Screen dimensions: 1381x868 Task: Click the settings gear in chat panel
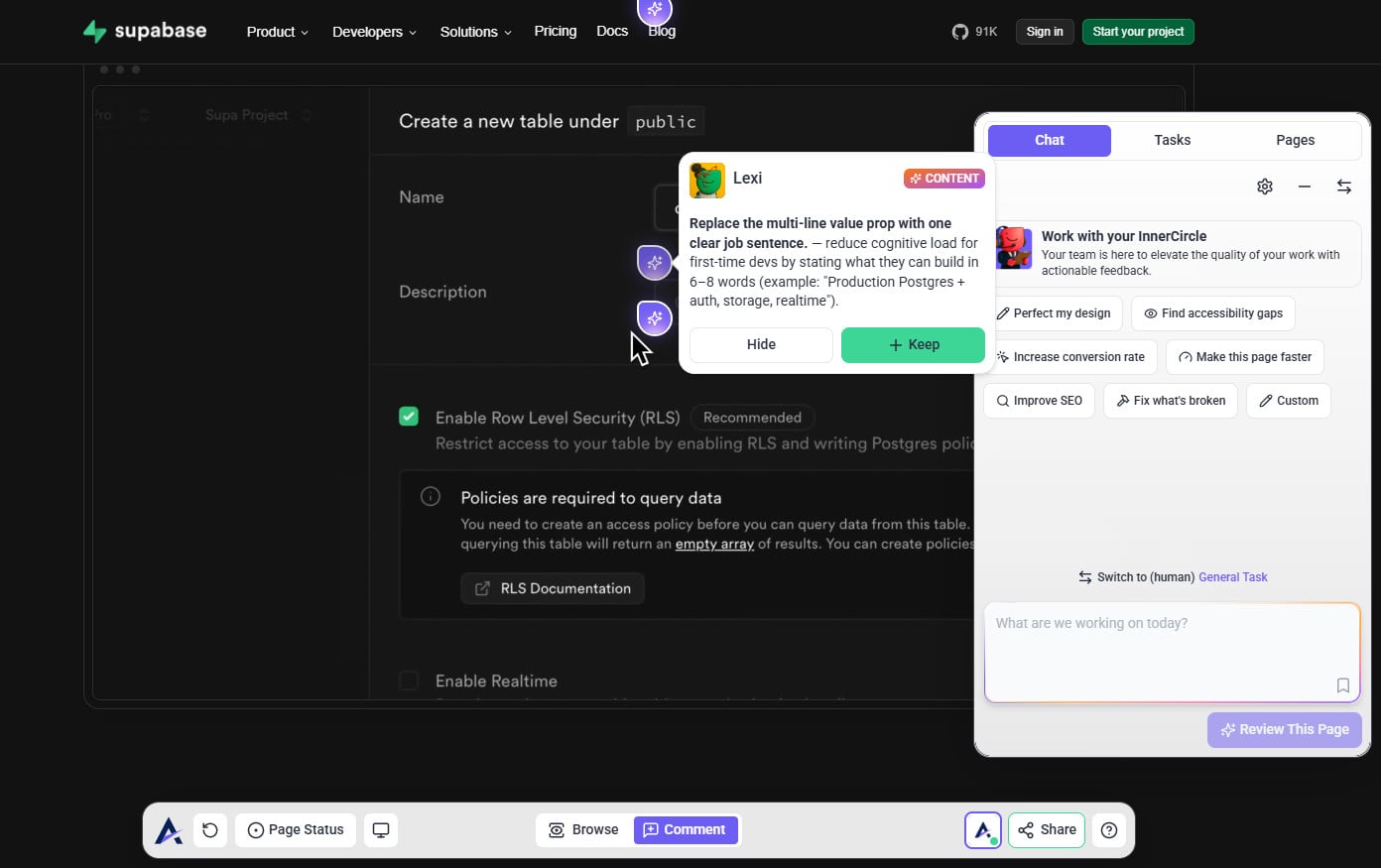coord(1264,186)
